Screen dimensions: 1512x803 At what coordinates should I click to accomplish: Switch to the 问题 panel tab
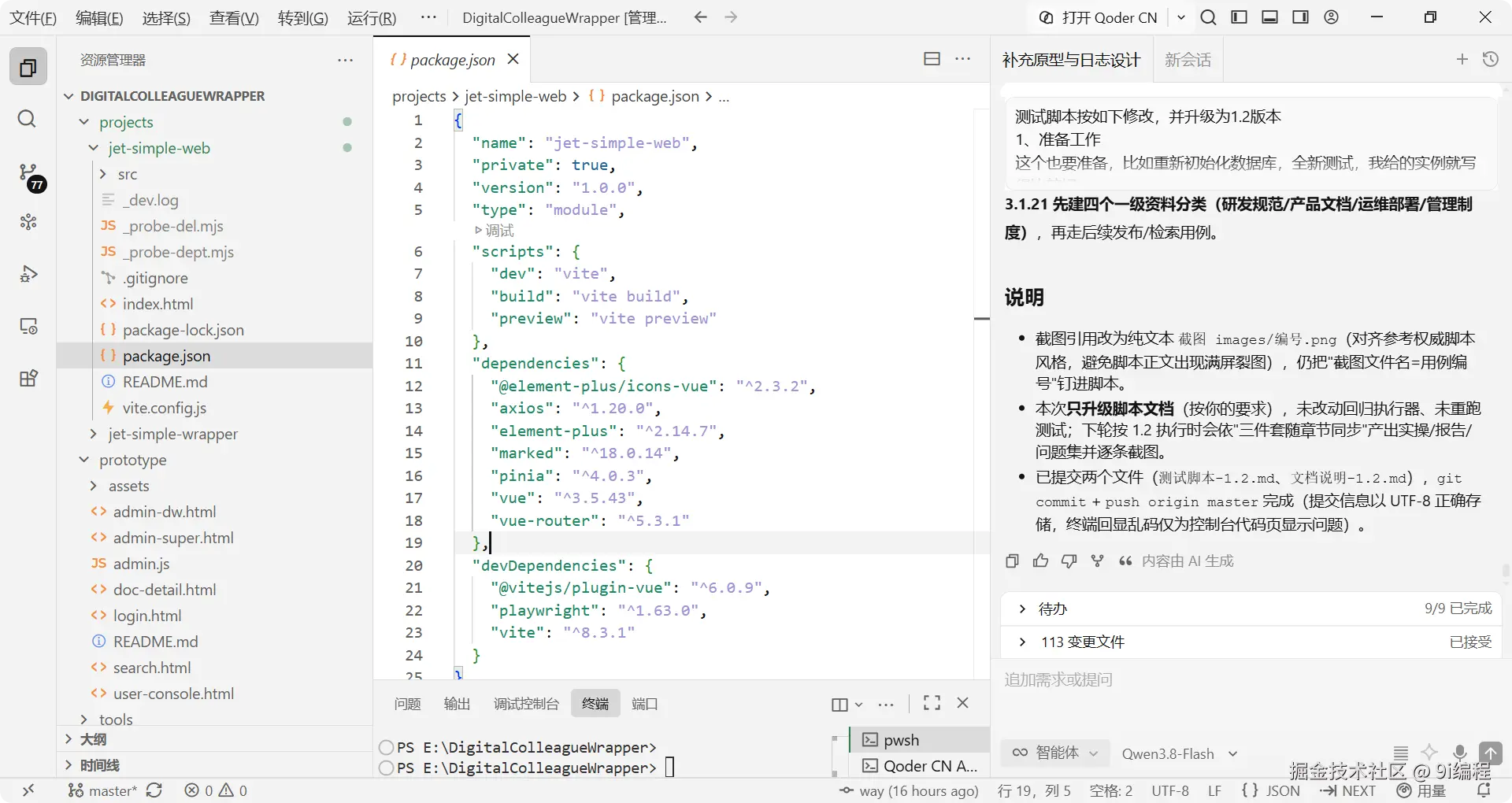point(408,704)
